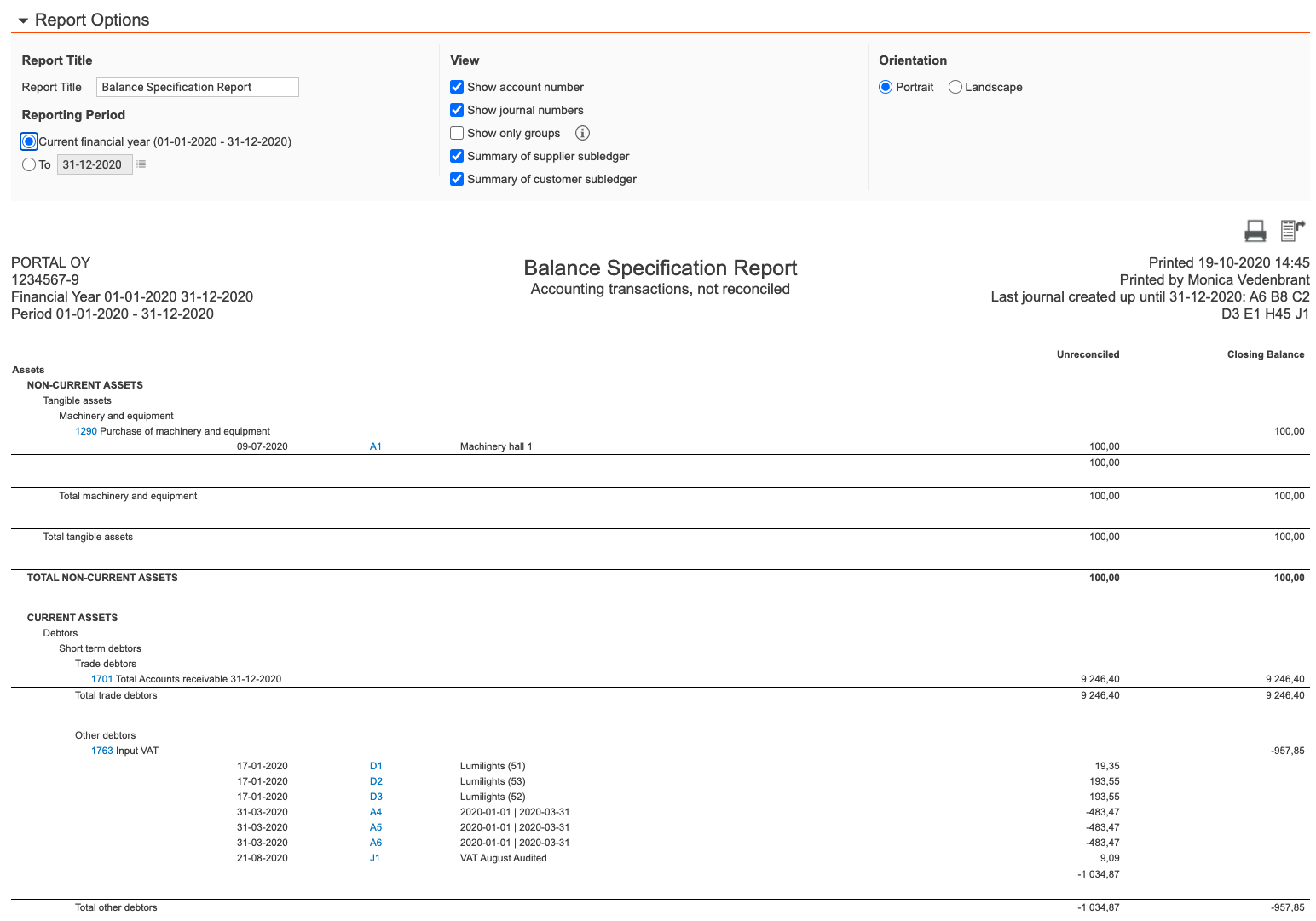
Task: Disable Show account number
Action: coord(457,87)
